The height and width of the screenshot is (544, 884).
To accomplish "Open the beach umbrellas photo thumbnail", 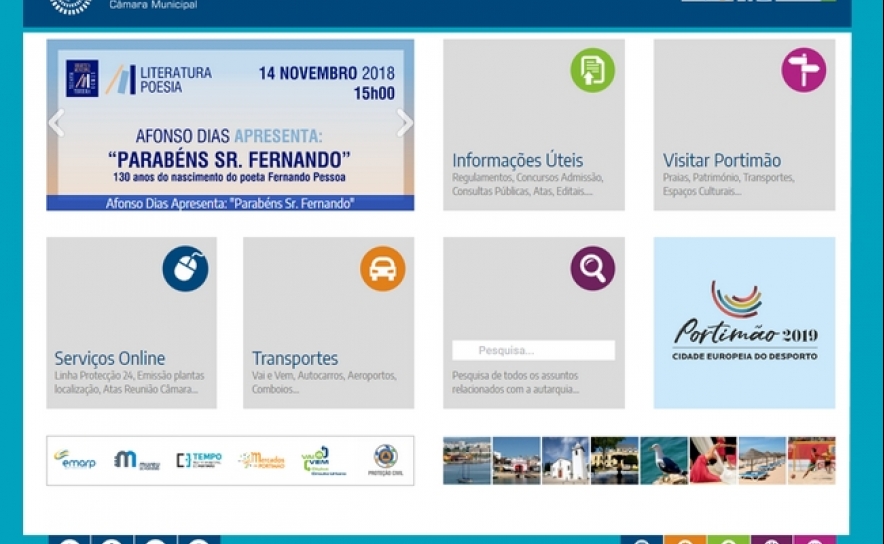I will point(762,461).
